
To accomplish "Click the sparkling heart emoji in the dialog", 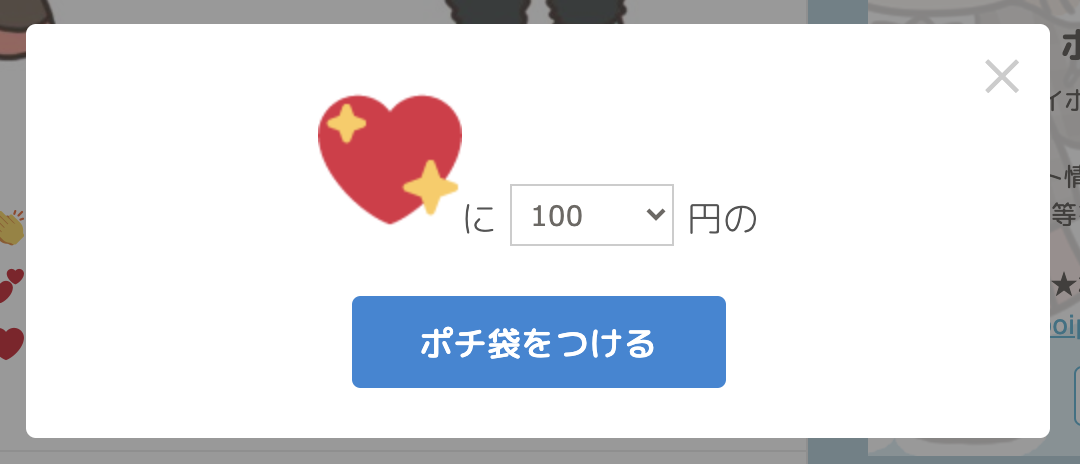I will coord(390,159).
